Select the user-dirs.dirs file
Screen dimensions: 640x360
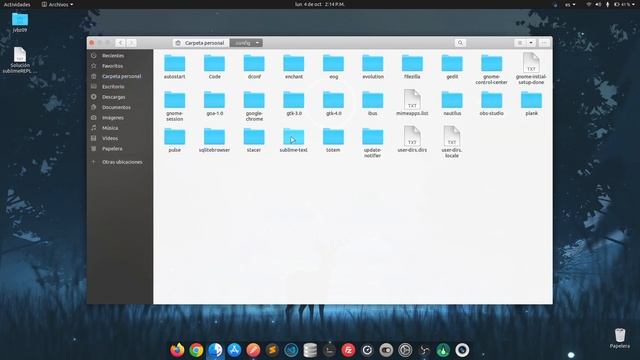click(412, 139)
